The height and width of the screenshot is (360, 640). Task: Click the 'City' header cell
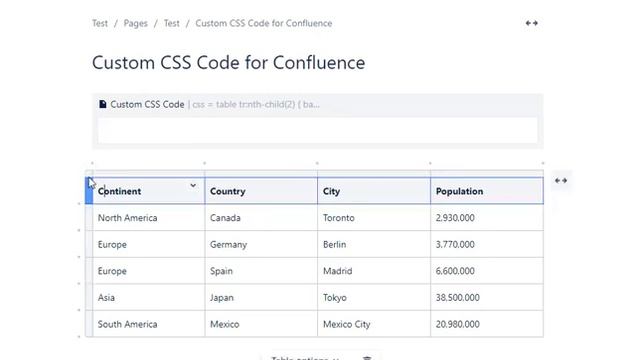click(x=374, y=191)
